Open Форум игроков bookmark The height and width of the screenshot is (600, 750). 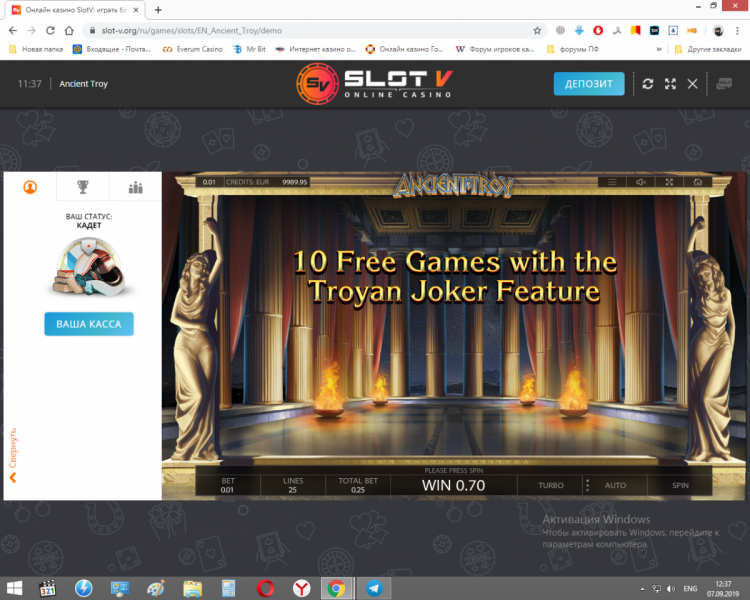tap(495, 49)
